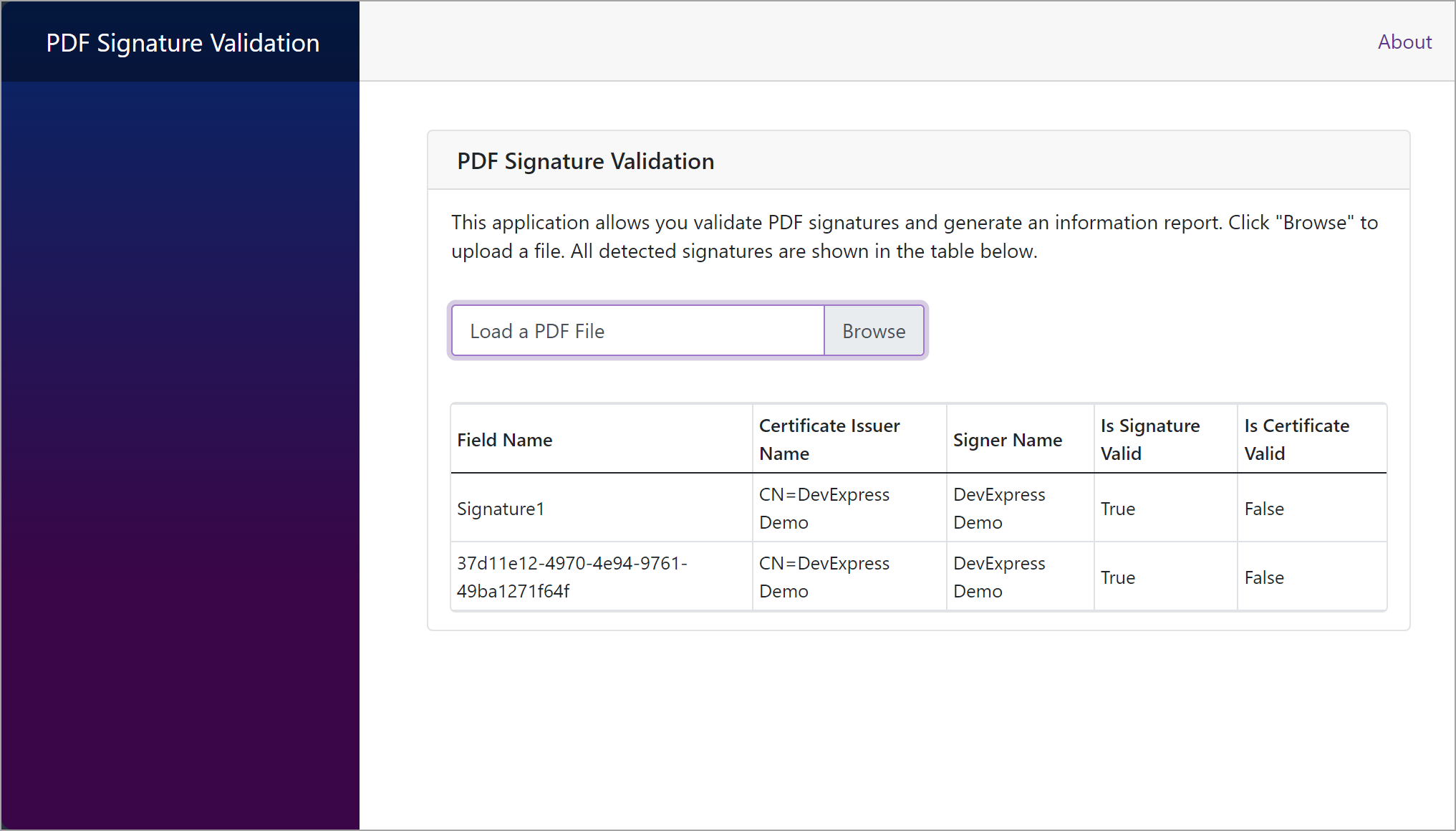The image size is (1456, 831).
Task: Click True in the second row
Action: [x=1117, y=577]
